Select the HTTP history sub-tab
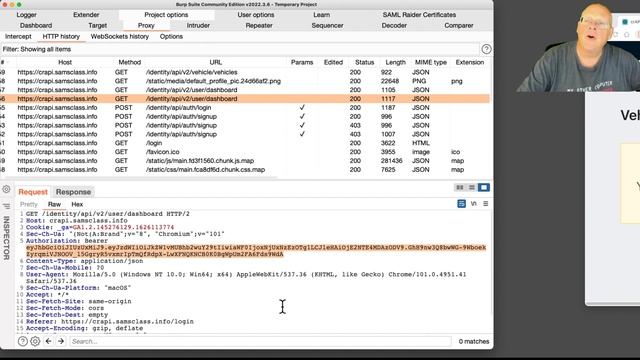This screenshot has height=360, width=640. (61, 36)
